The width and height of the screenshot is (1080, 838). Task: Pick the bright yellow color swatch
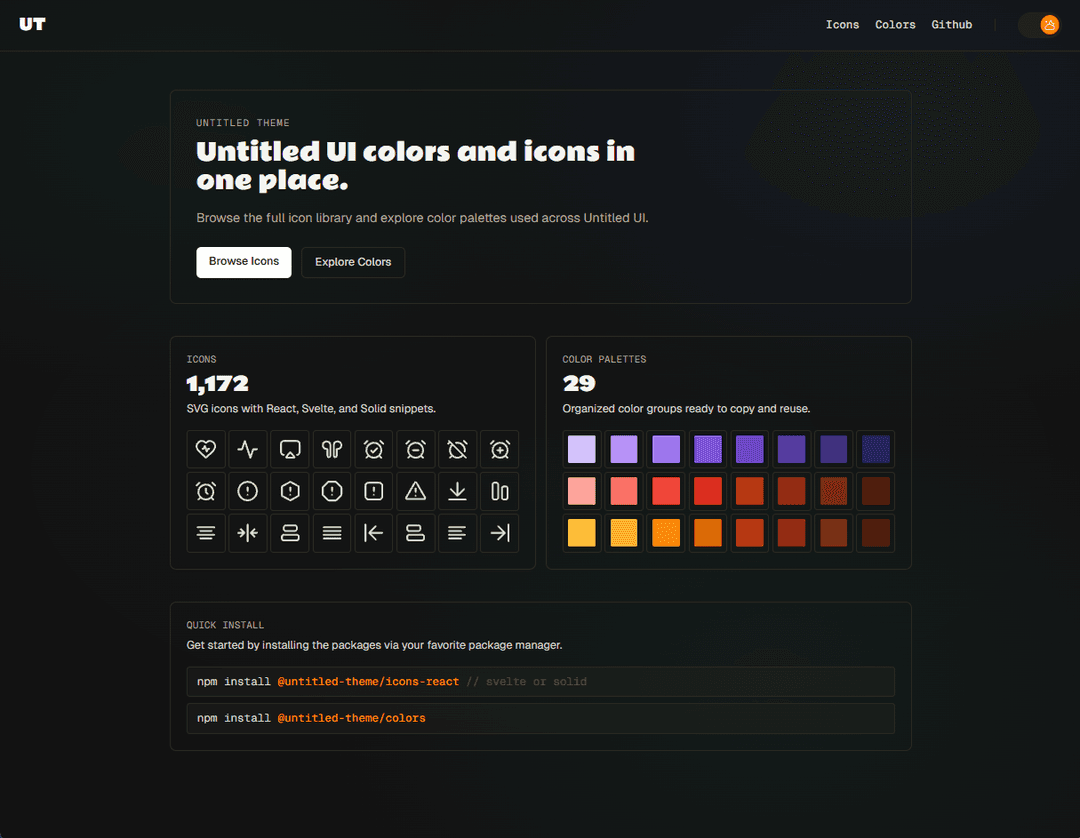pyautogui.click(x=581, y=533)
